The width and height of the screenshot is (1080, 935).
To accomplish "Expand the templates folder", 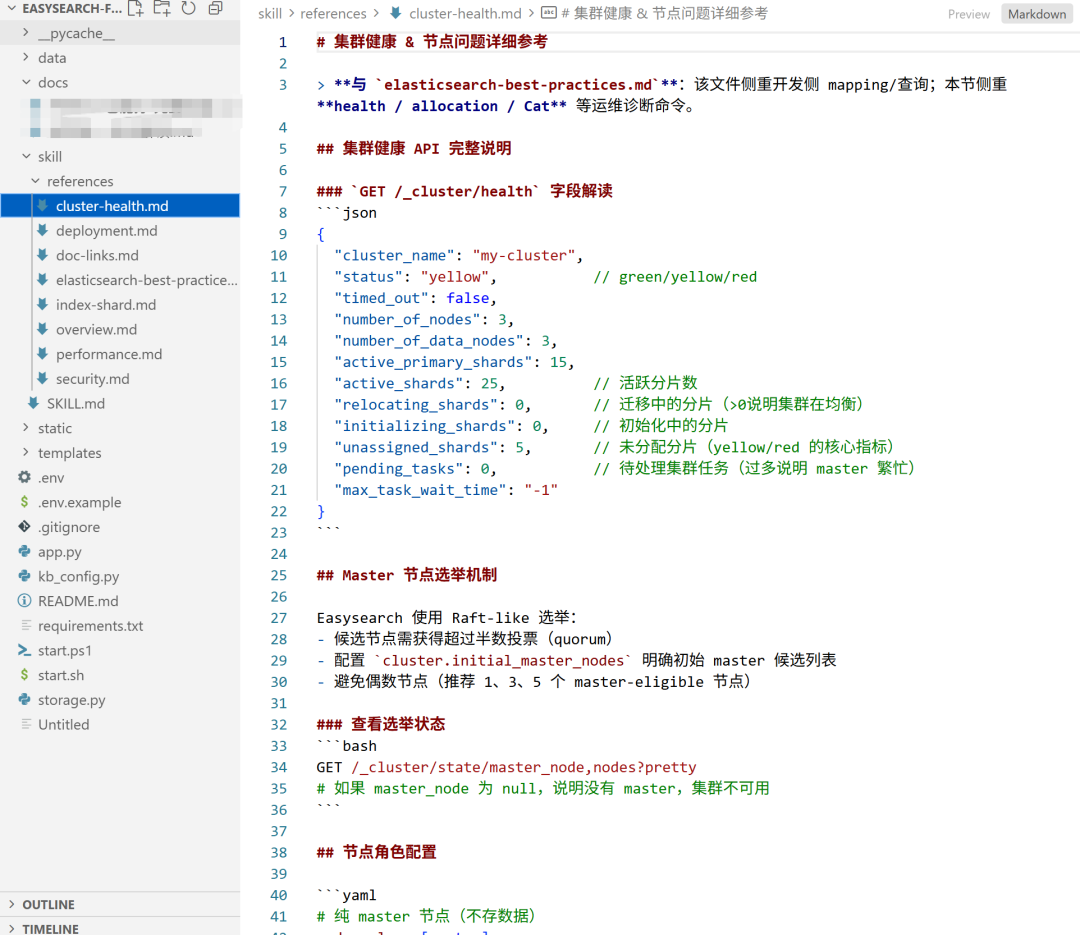I will point(26,453).
